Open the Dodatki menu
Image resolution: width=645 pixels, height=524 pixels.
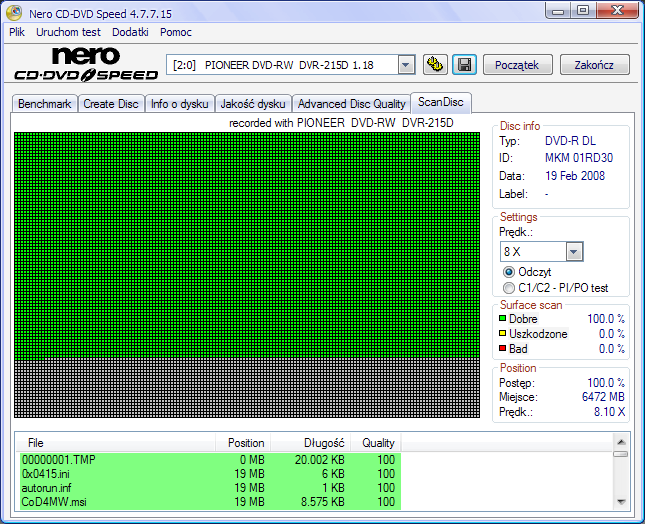(130, 32)
